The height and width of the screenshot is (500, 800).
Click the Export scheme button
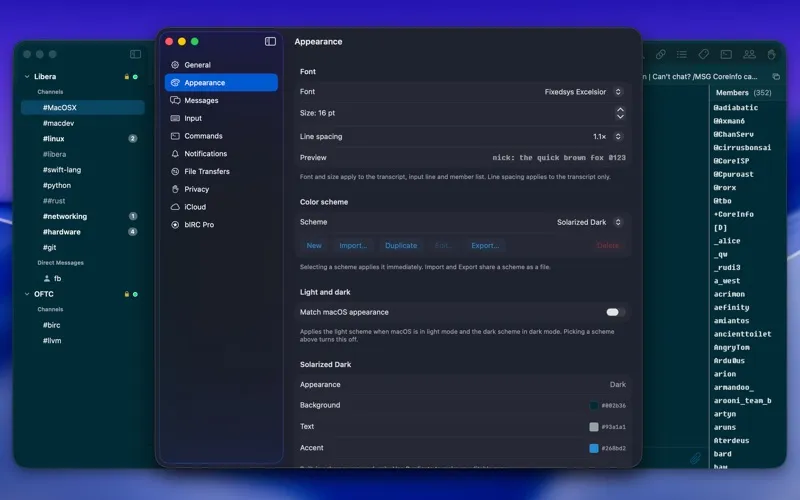click(485, 245)
